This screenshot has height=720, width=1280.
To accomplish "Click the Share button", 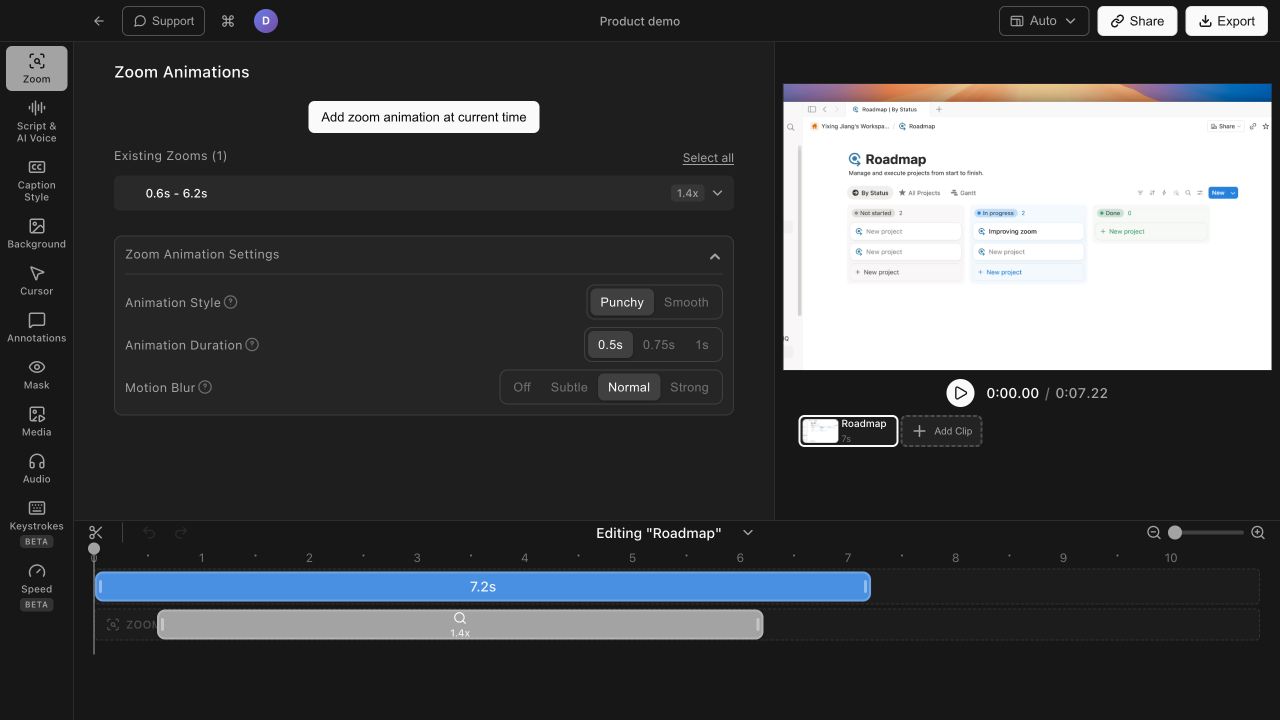I will click(x=1138, y=21).
